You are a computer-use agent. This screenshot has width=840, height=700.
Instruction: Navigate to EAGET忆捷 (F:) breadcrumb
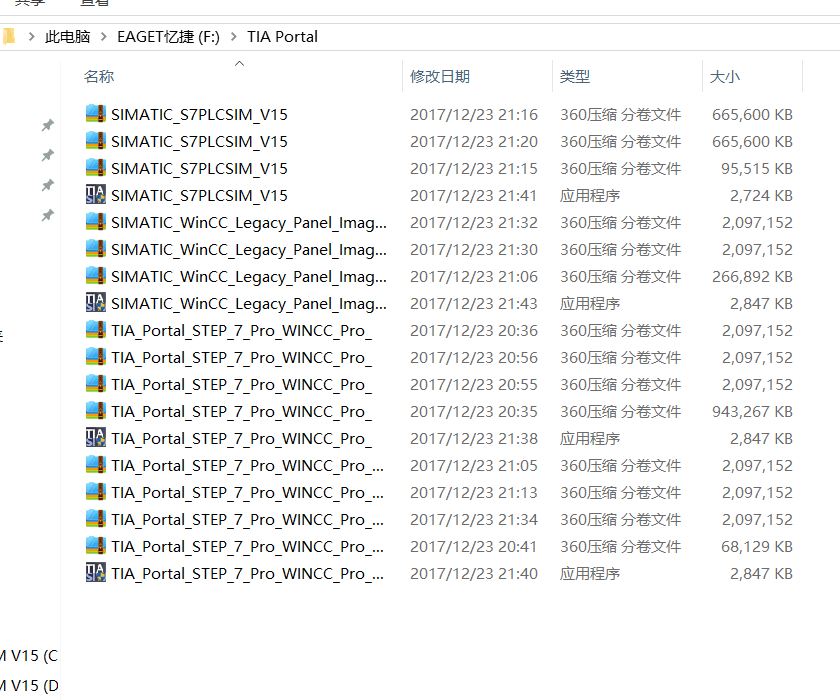click(x=168, y=37)
